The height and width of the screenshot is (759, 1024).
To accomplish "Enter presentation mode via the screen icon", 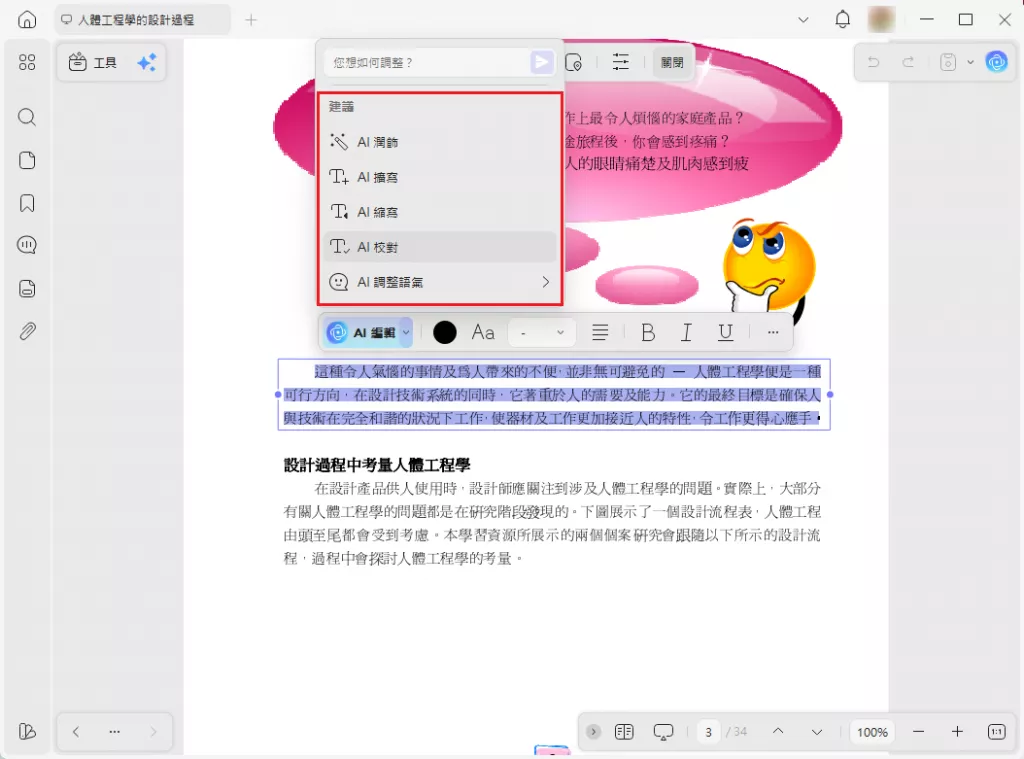I will point(663,731).
